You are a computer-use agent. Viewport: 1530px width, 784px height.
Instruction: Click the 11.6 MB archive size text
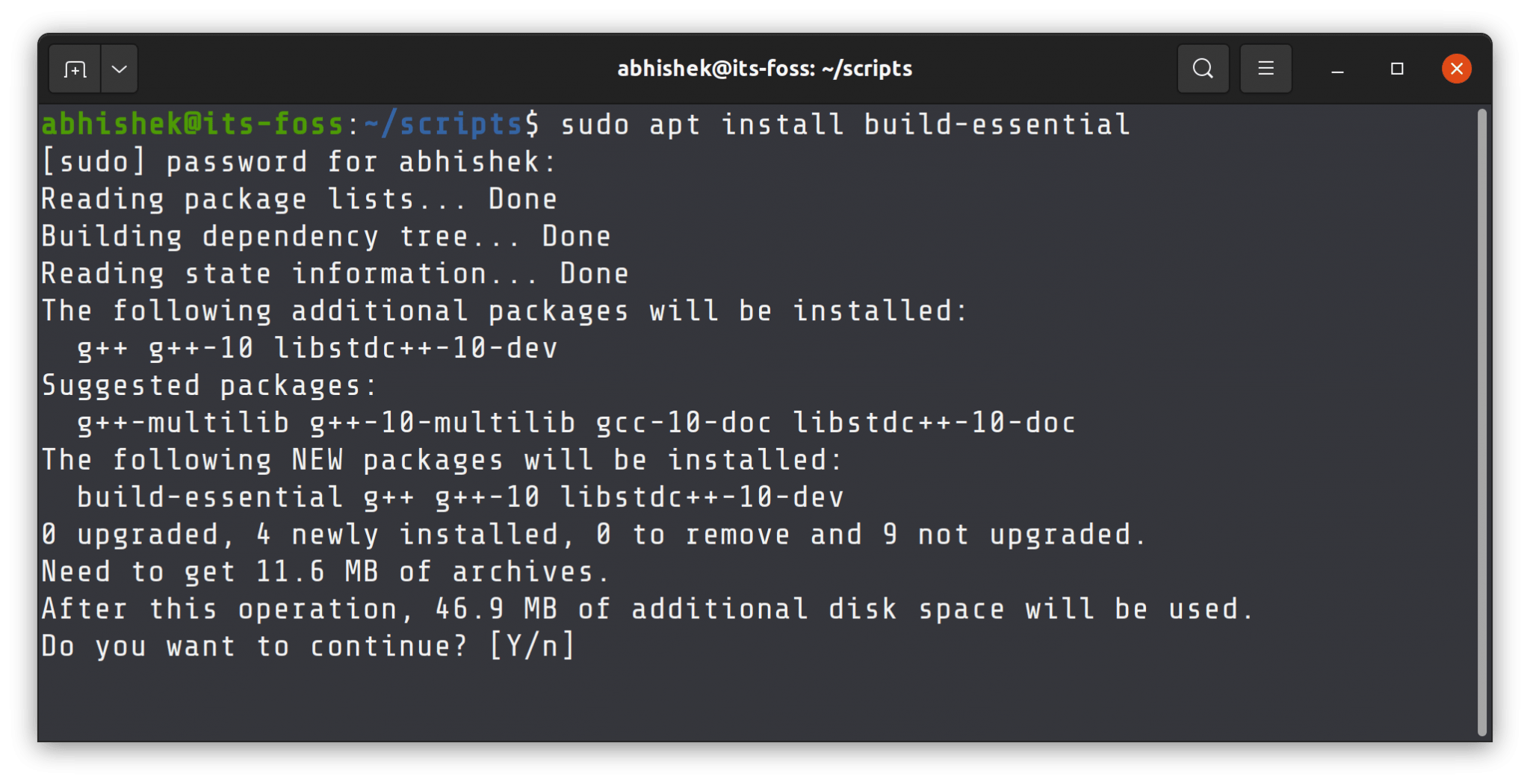coord(317,572)
